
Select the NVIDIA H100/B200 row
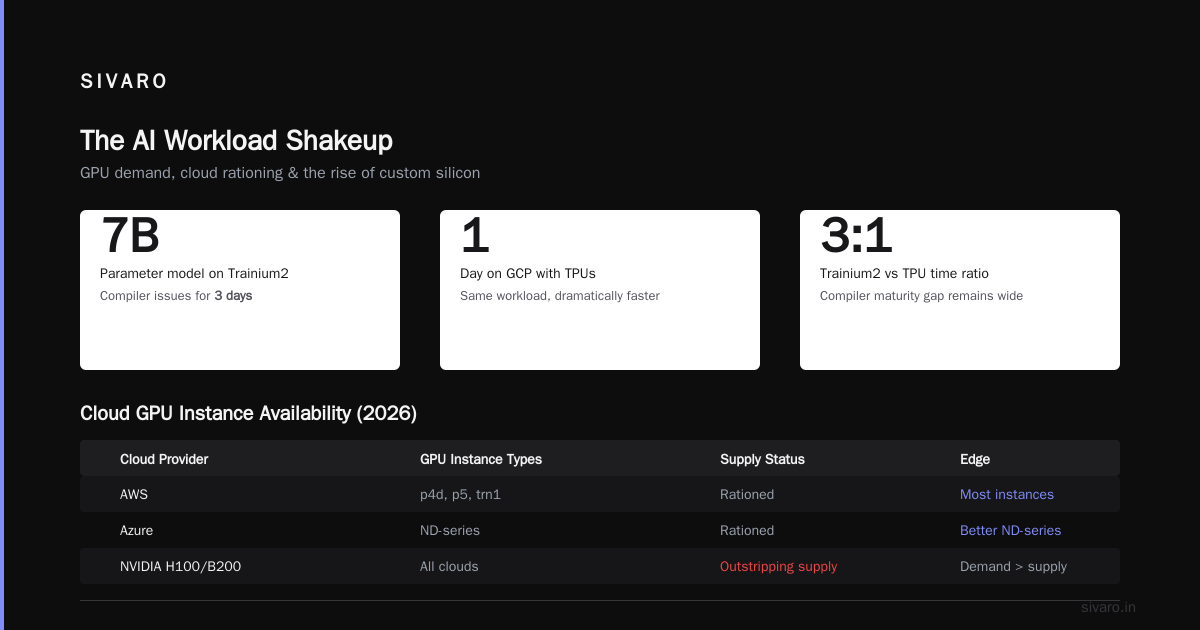(x=600, y=566)
